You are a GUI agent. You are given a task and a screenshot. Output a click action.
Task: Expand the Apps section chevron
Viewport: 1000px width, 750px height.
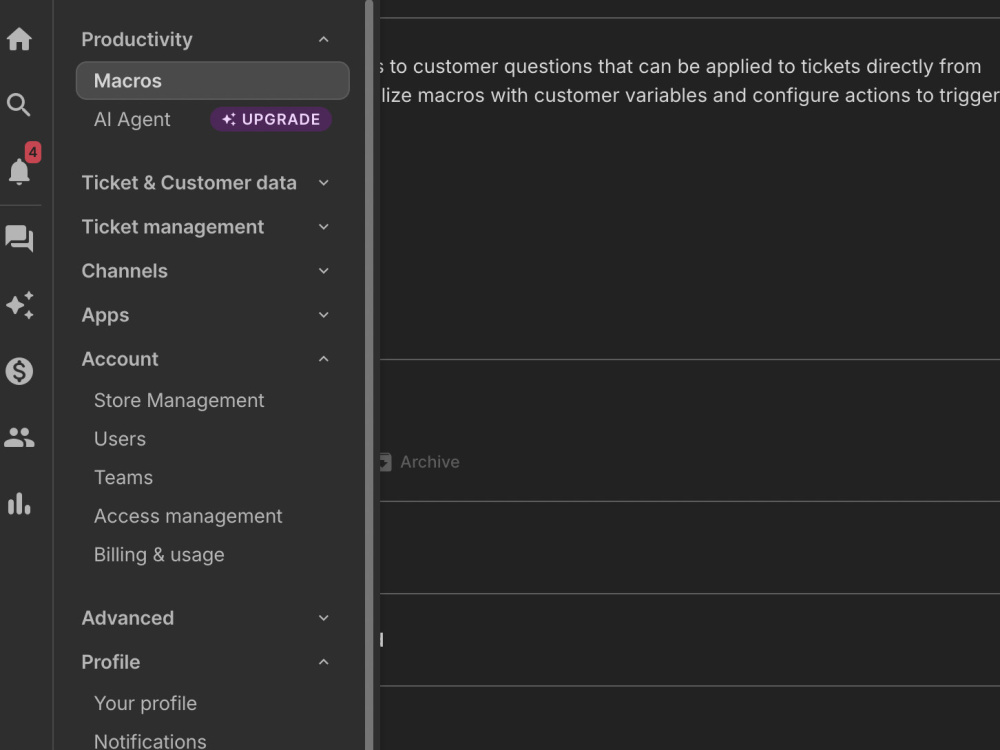tap(323, 315)
